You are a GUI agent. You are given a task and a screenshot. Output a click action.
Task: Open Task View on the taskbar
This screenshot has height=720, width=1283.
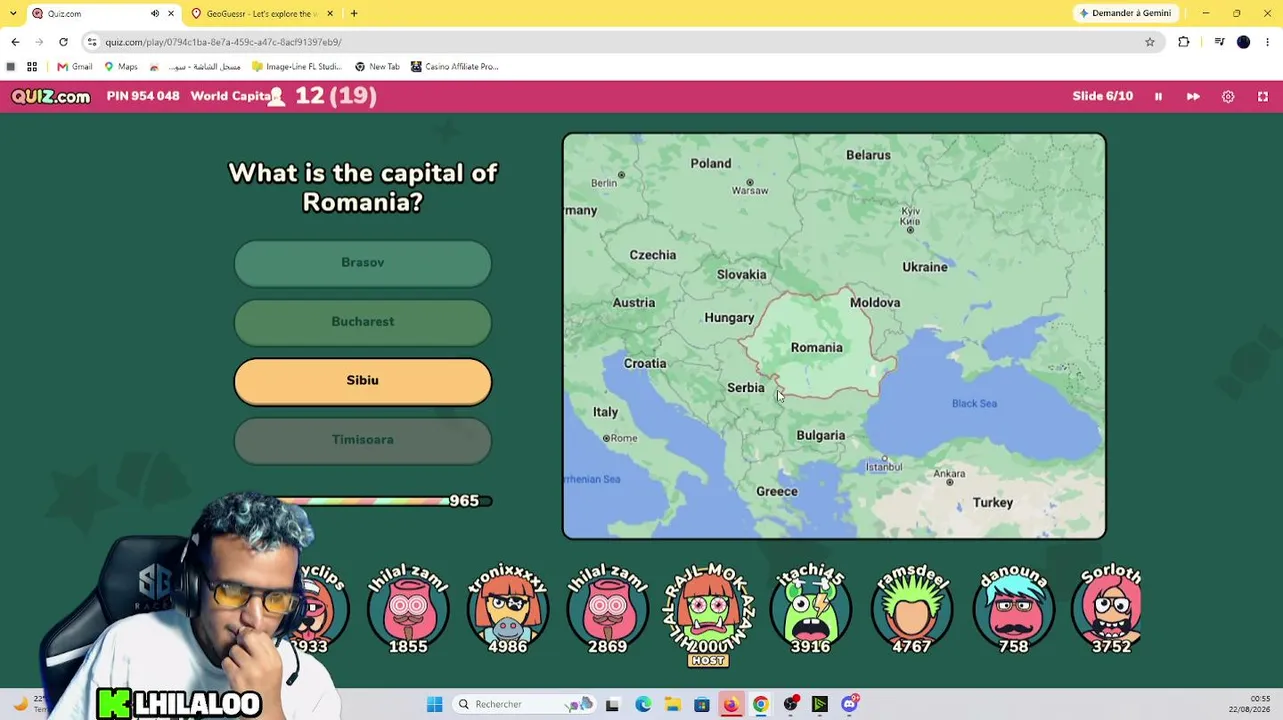[x=612, y=705]
